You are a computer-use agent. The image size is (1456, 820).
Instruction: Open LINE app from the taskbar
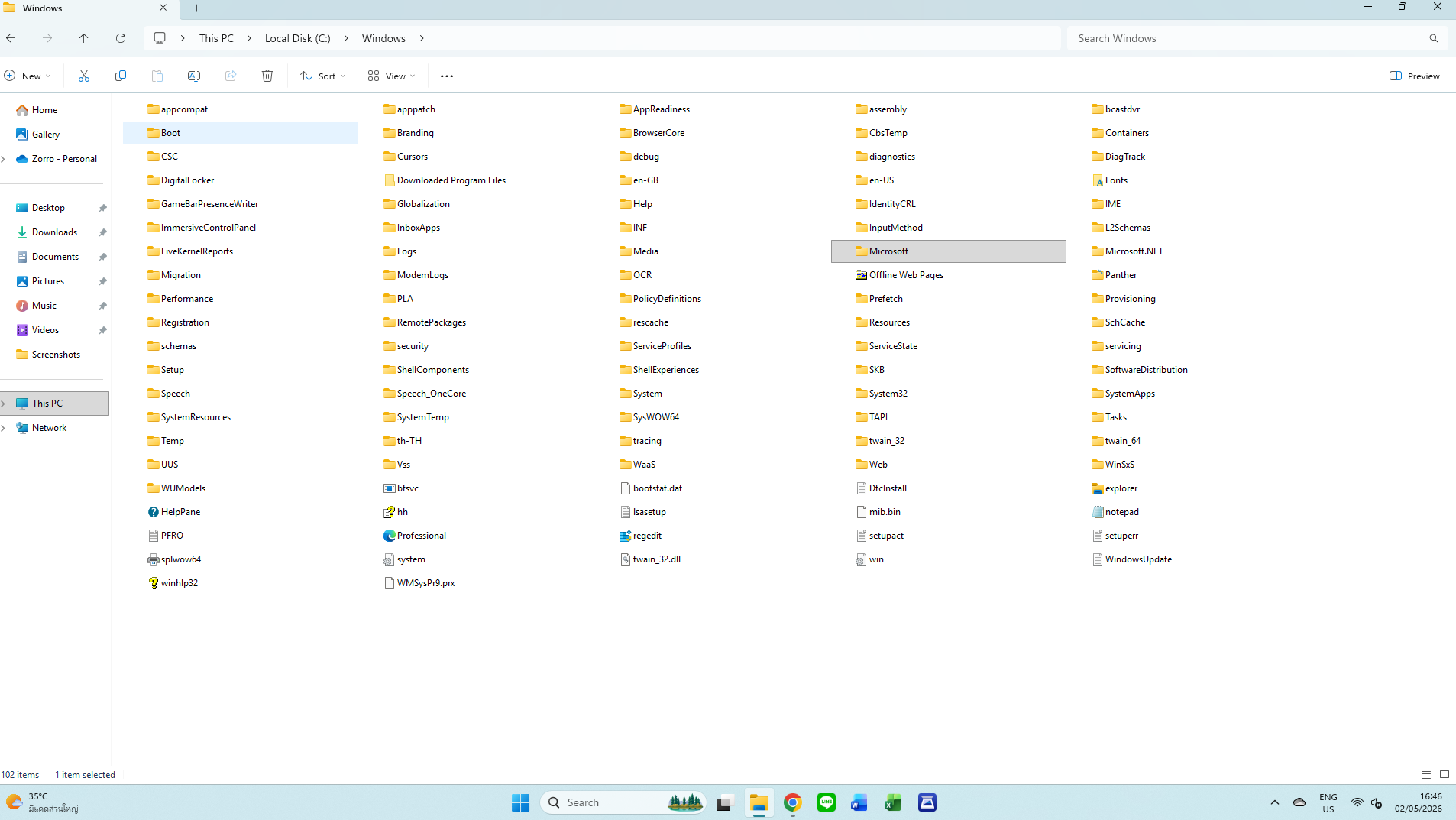click(826, 802)
